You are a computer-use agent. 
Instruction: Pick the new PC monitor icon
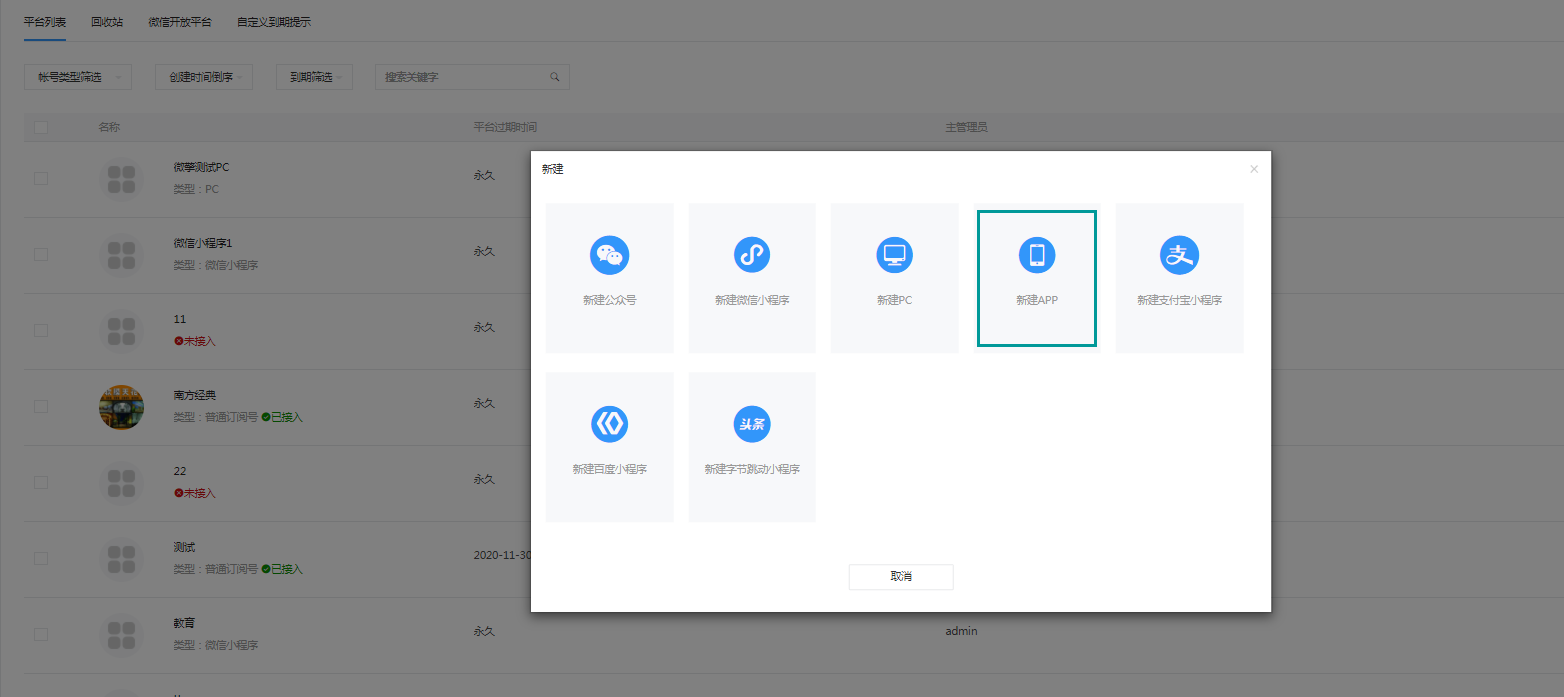[x=894, y=256]
